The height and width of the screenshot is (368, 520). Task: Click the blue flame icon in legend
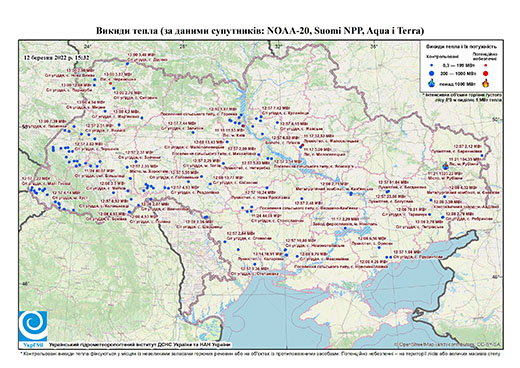tap(432, 83)
